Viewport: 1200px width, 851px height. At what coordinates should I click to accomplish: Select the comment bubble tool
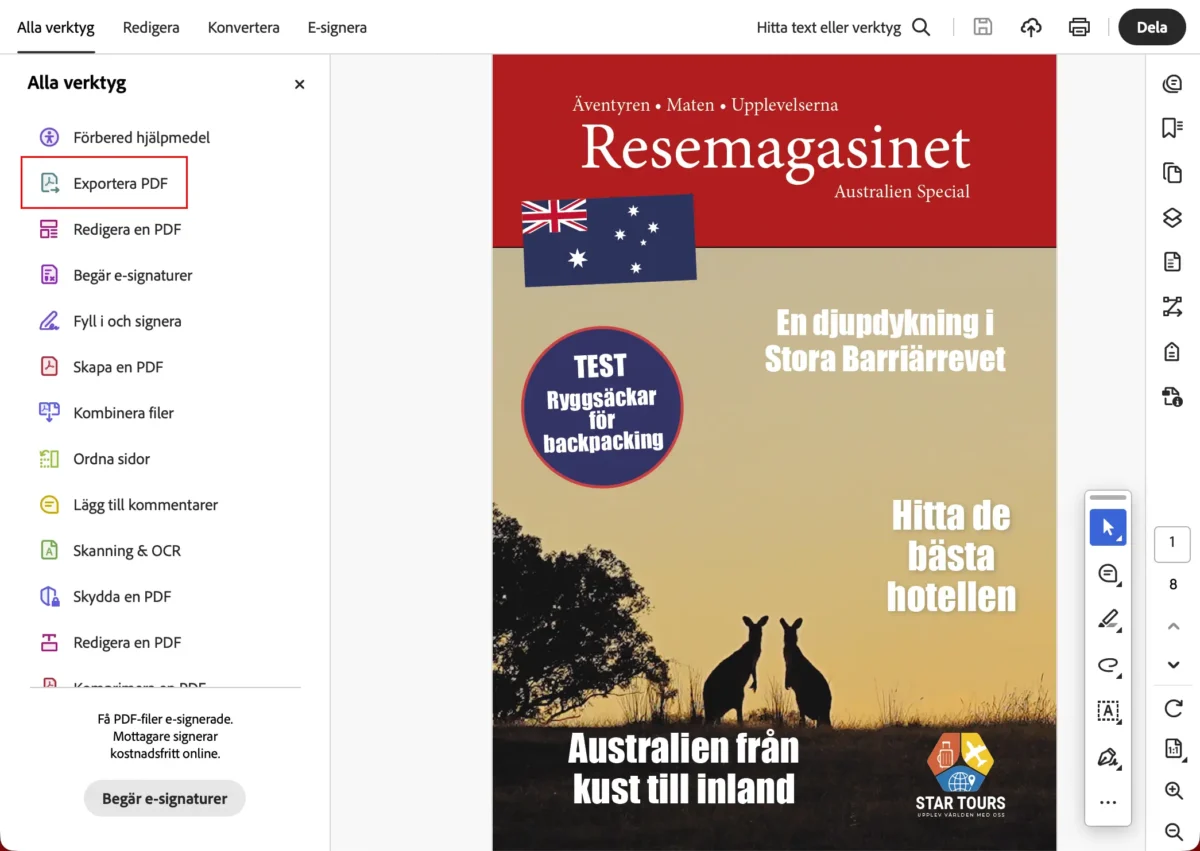click(x=1108, y=573)
